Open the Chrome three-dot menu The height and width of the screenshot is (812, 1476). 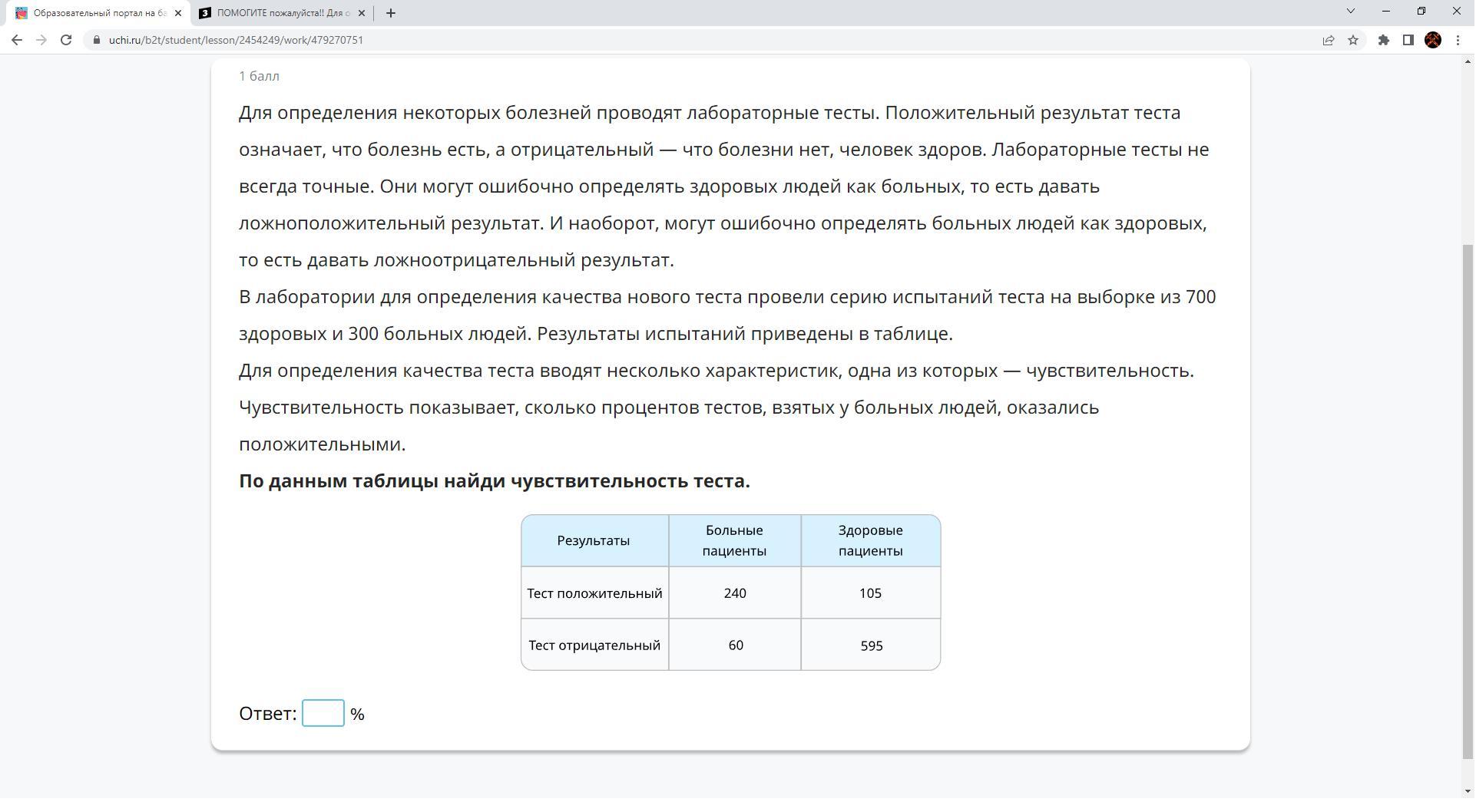(x=1458, y=40)
